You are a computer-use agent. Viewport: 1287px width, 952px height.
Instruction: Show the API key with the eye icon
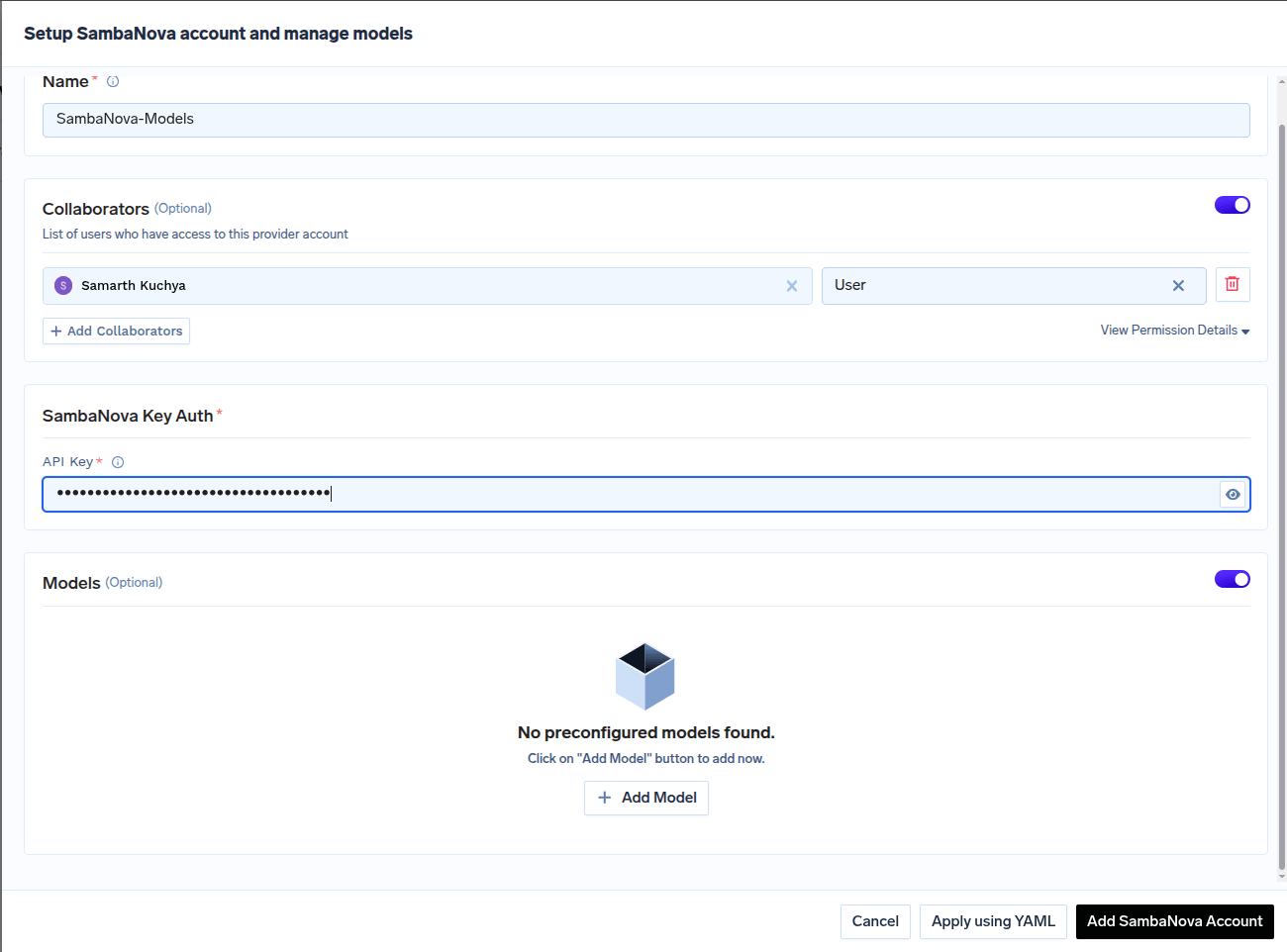click(1233, 494)
